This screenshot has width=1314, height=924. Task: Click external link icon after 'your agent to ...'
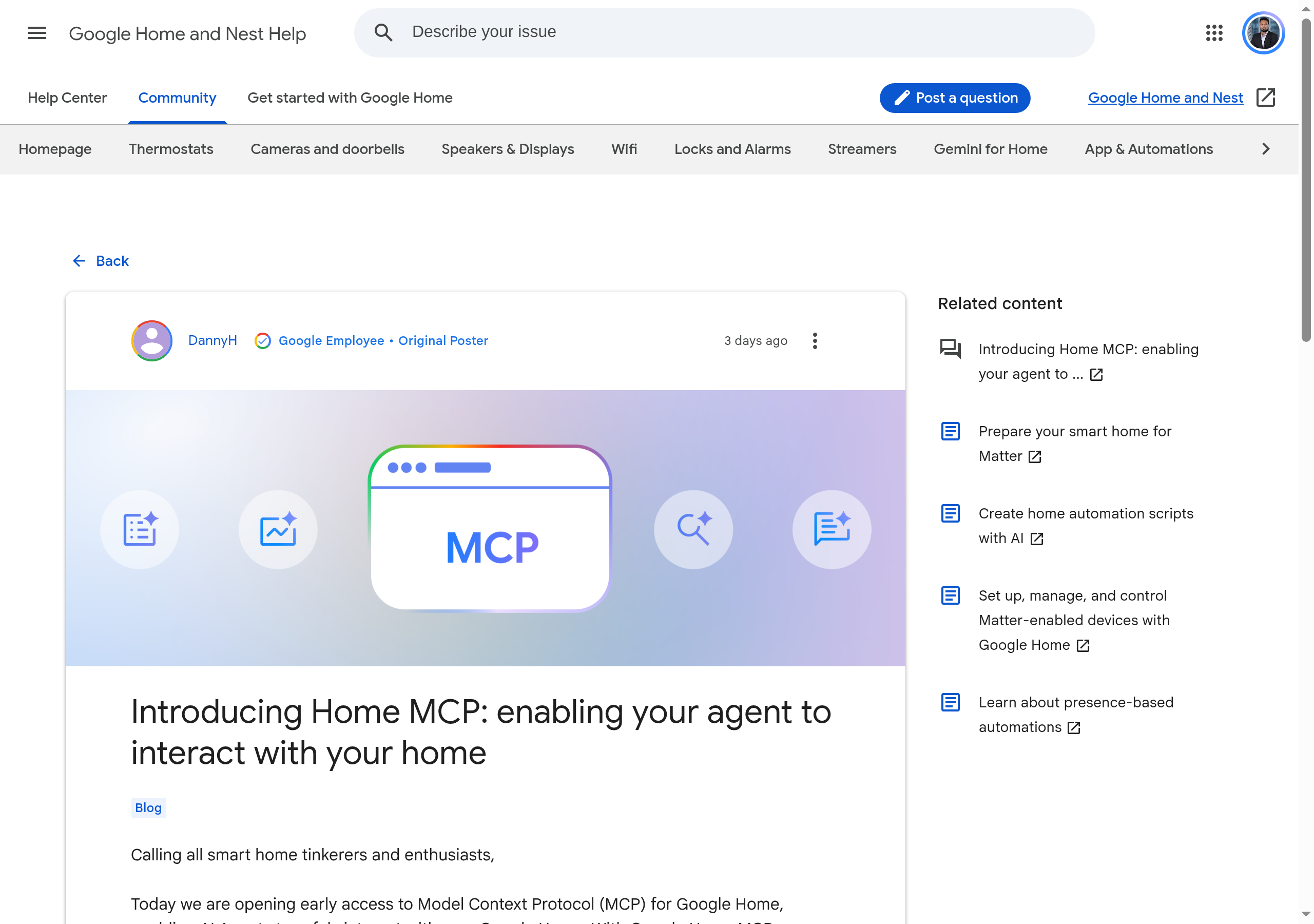1096,374
